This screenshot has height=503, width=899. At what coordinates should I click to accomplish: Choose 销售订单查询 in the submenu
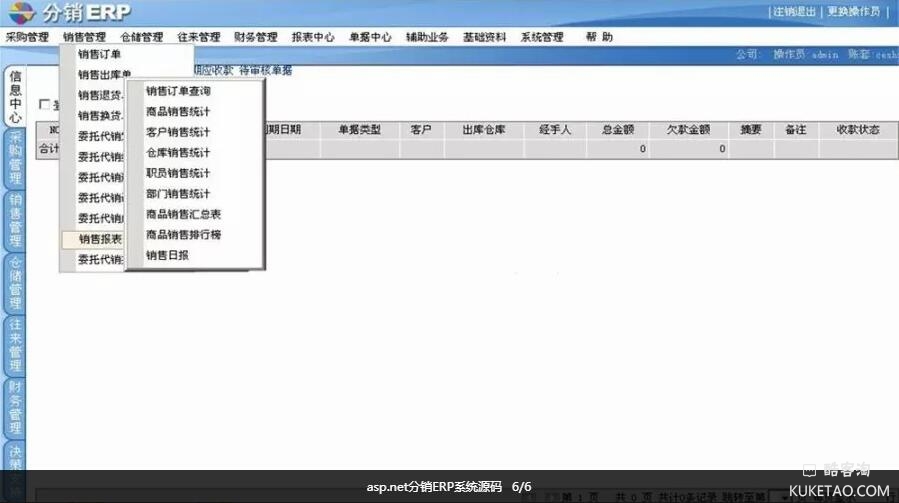coord(178,91)
